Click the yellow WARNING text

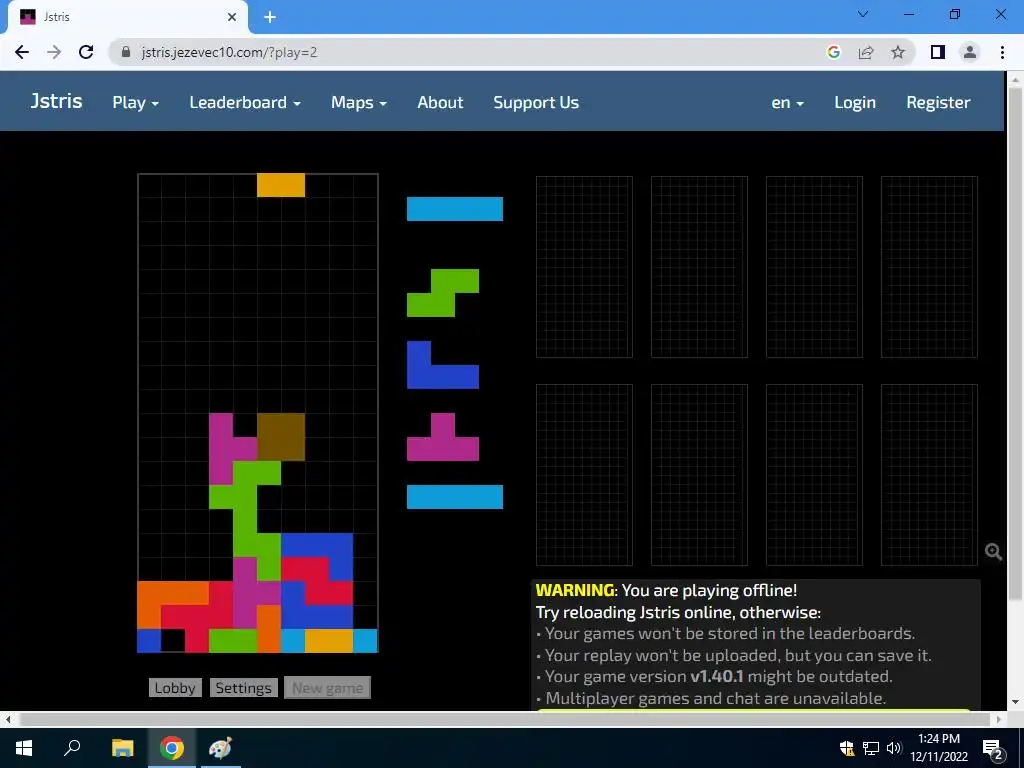(x=575, y=590)
